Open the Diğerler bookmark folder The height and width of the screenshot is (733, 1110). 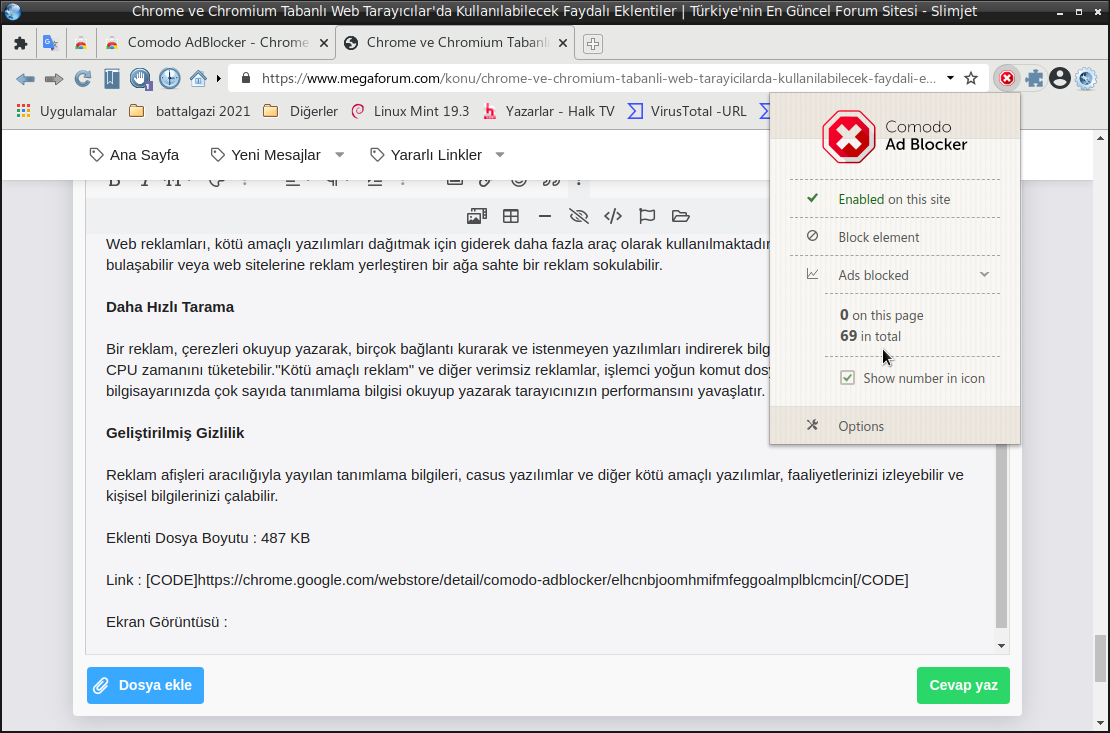tap(300, 111)
